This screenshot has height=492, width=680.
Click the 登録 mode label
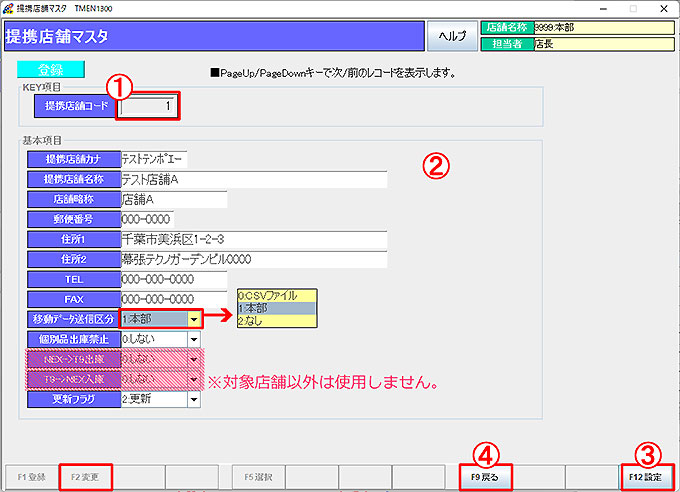(51, 69)
